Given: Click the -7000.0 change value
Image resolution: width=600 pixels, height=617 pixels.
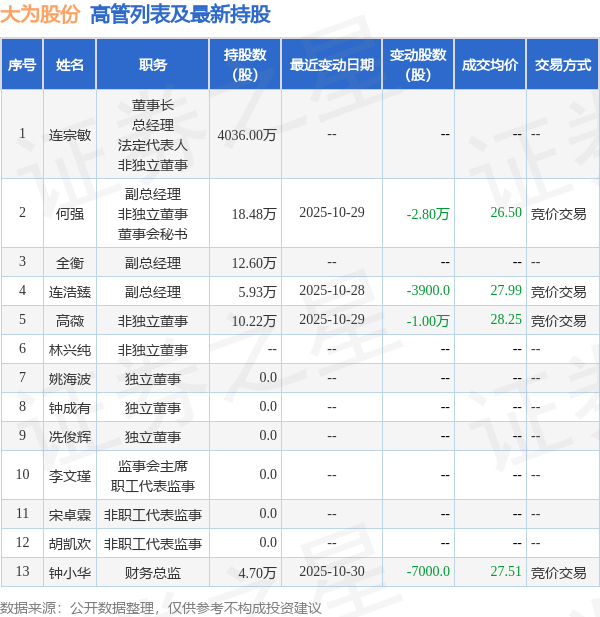Looking at the screenshot, I should pos(428,571).
